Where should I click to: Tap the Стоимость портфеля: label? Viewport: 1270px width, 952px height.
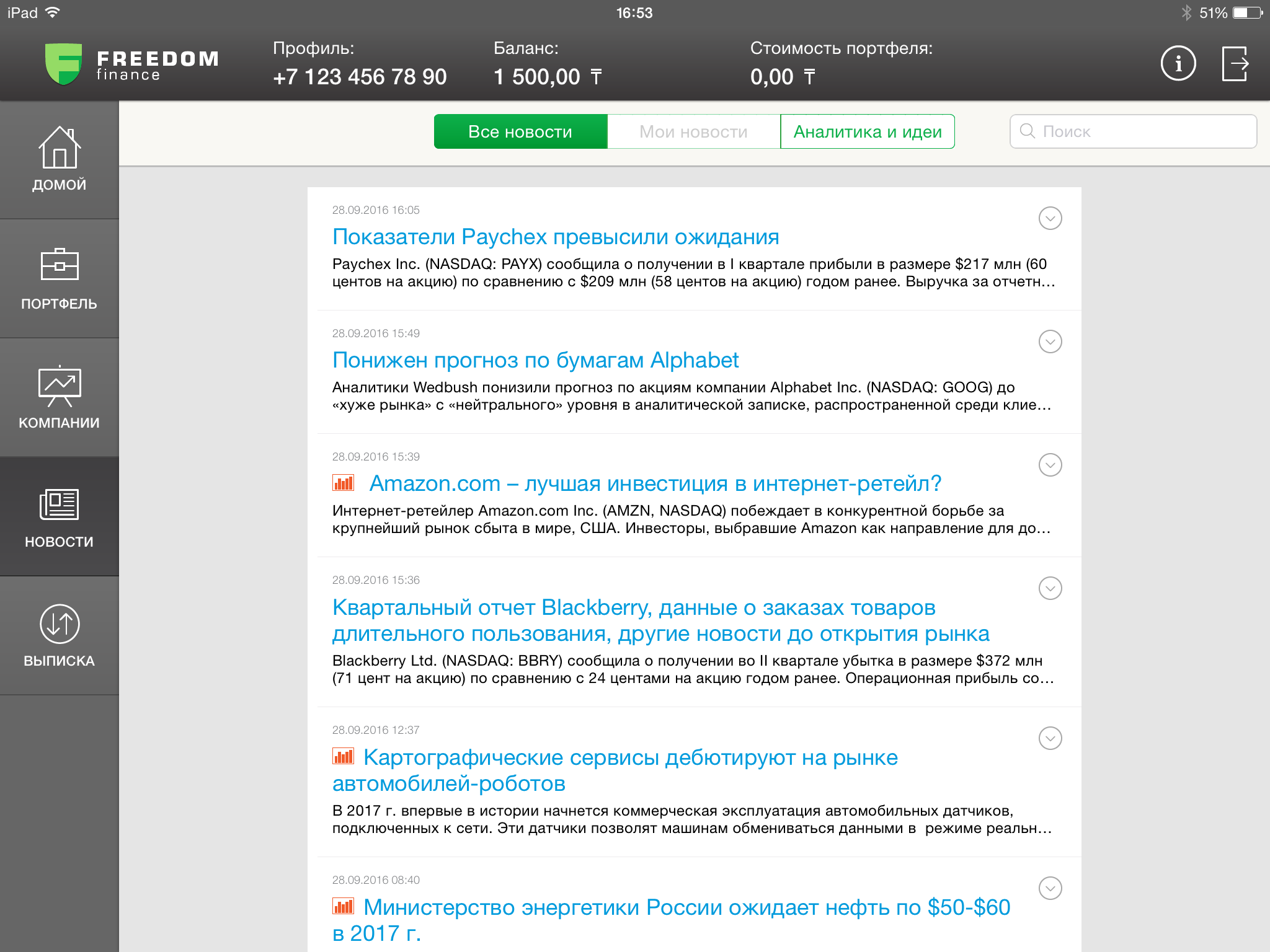841,48
